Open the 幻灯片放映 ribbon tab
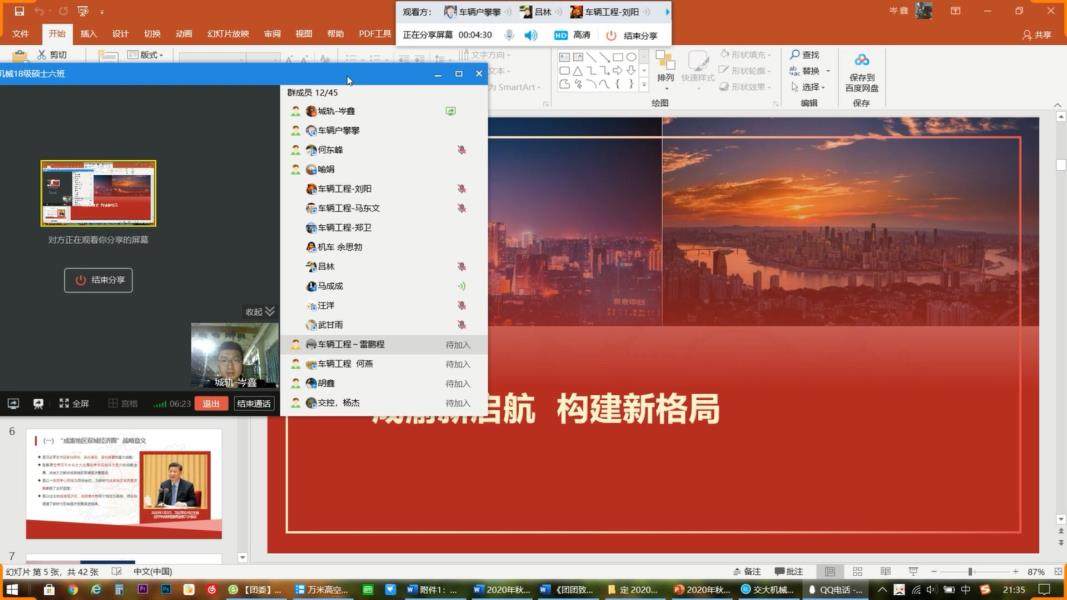 pos(228,33)
